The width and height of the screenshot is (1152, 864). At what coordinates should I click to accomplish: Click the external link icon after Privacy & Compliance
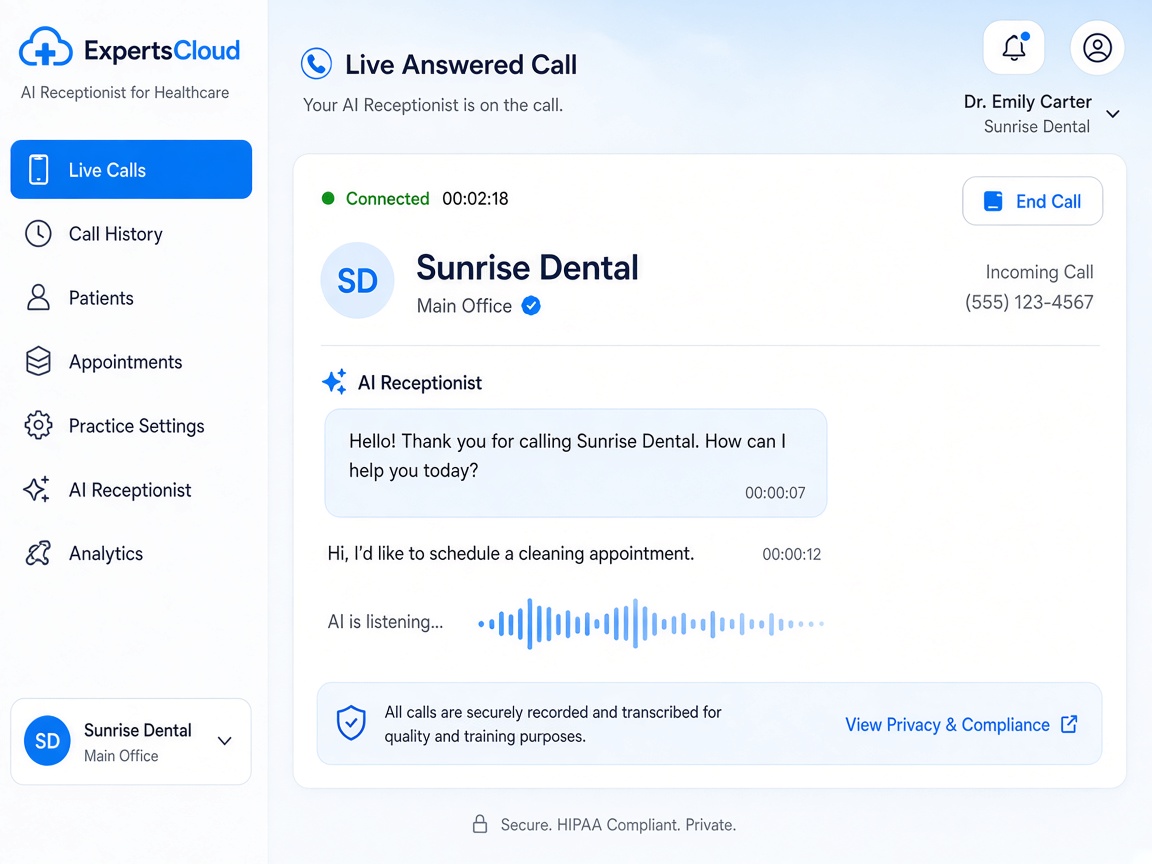tap(1070, 724)
